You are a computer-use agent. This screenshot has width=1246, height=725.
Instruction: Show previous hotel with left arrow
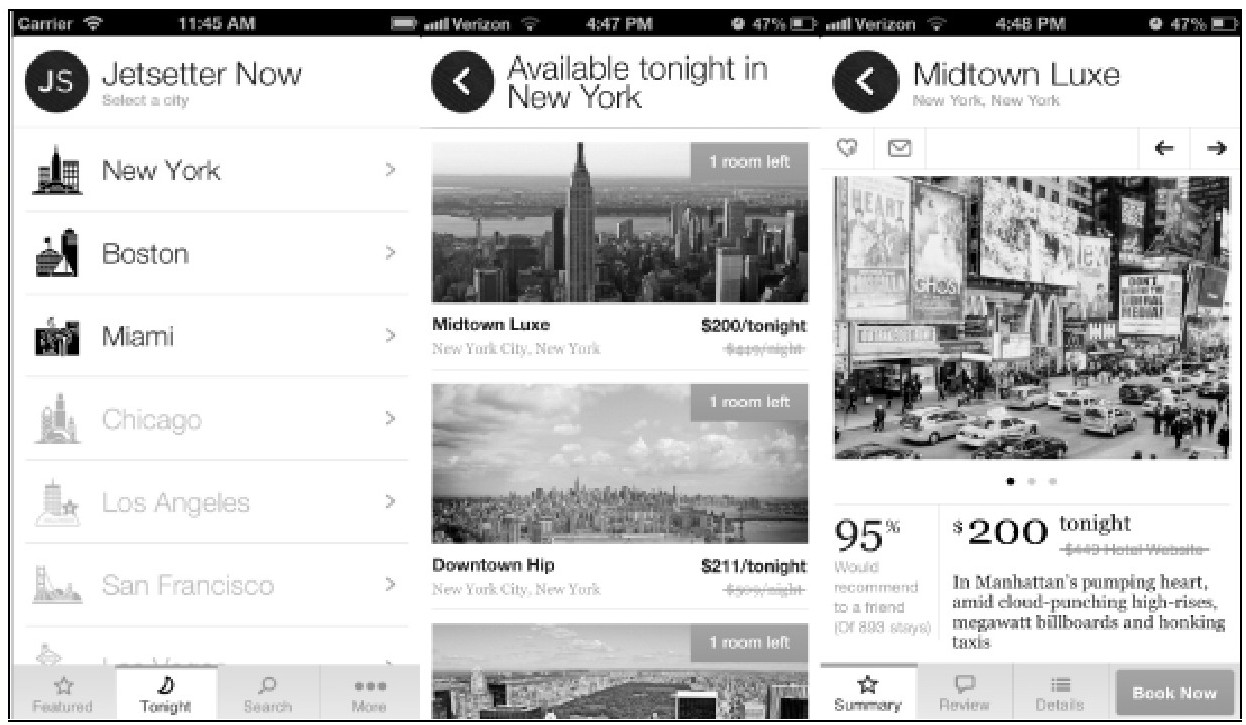point(1164,148)
